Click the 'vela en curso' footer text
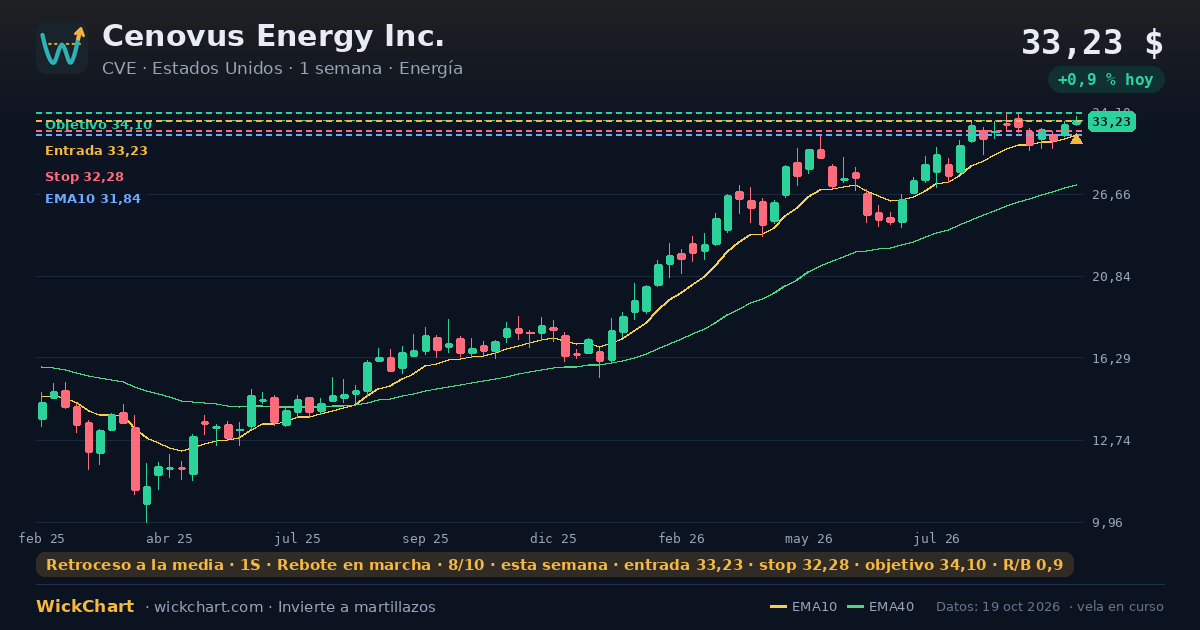1200x630 pixels. click(x=1122, y=607)
